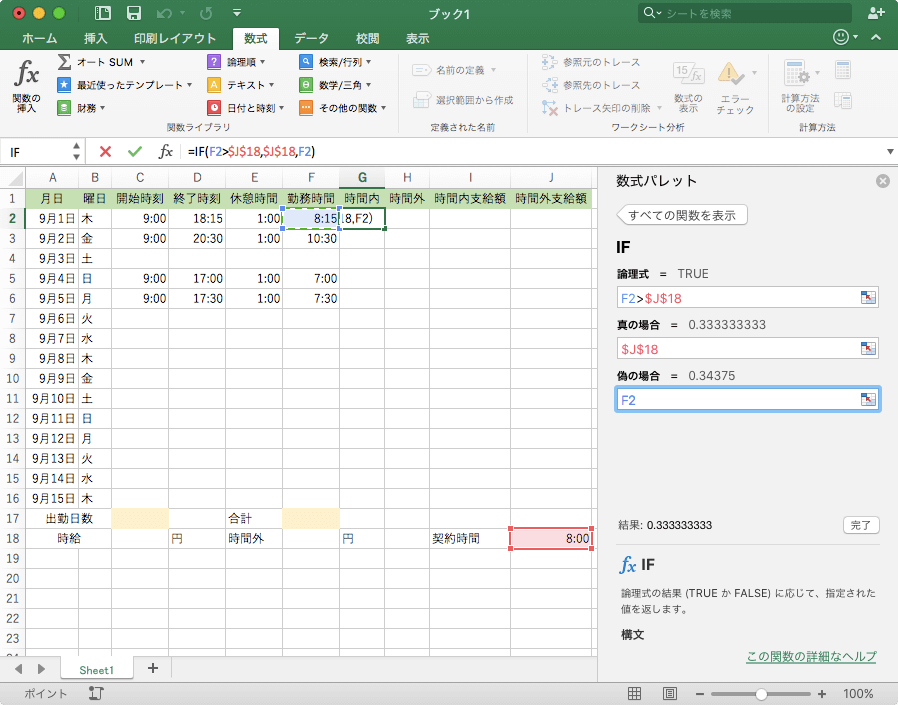Open the Date & Time functions icon
Screen dimensions: 898x705
214,108
